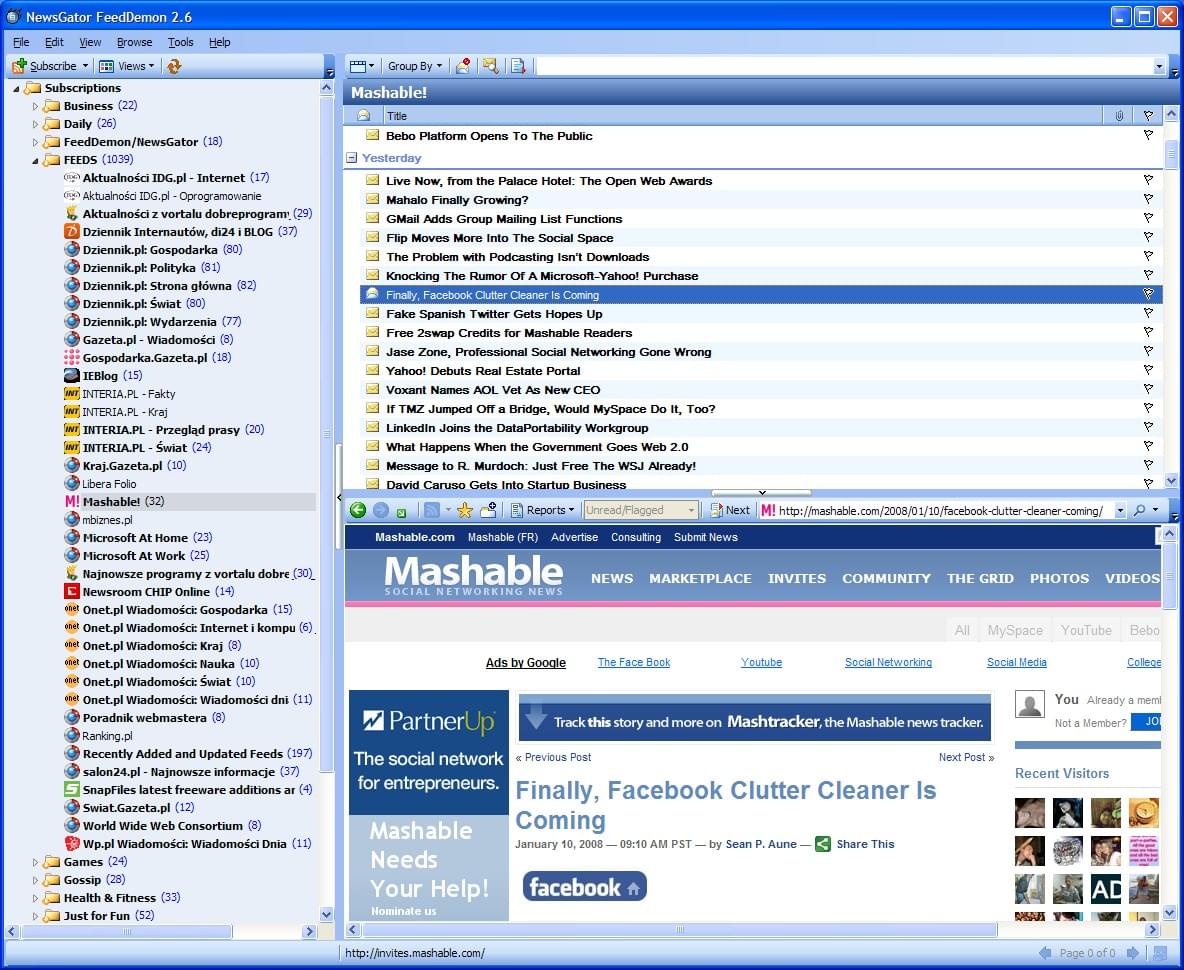Click the '« Previous Post' link
1184x970 pixels.
[x=553, y=757]
